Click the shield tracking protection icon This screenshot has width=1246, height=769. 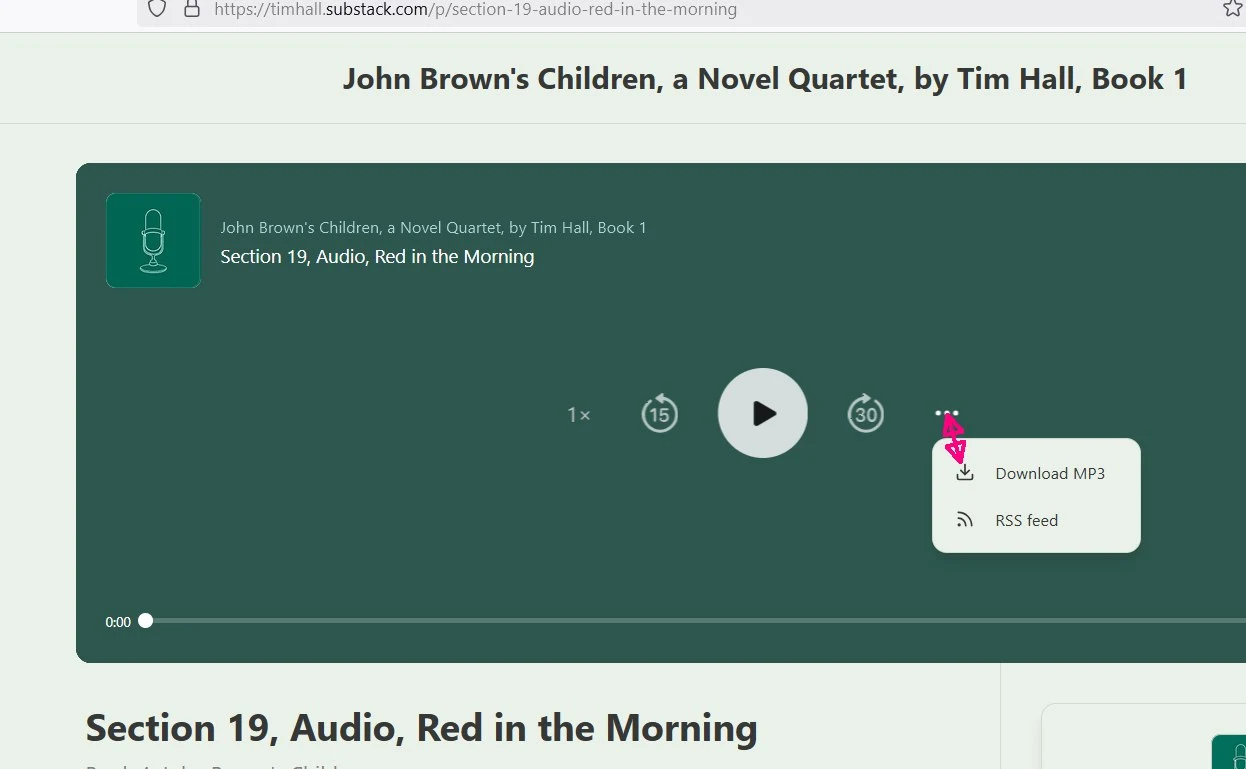(157, 9)
